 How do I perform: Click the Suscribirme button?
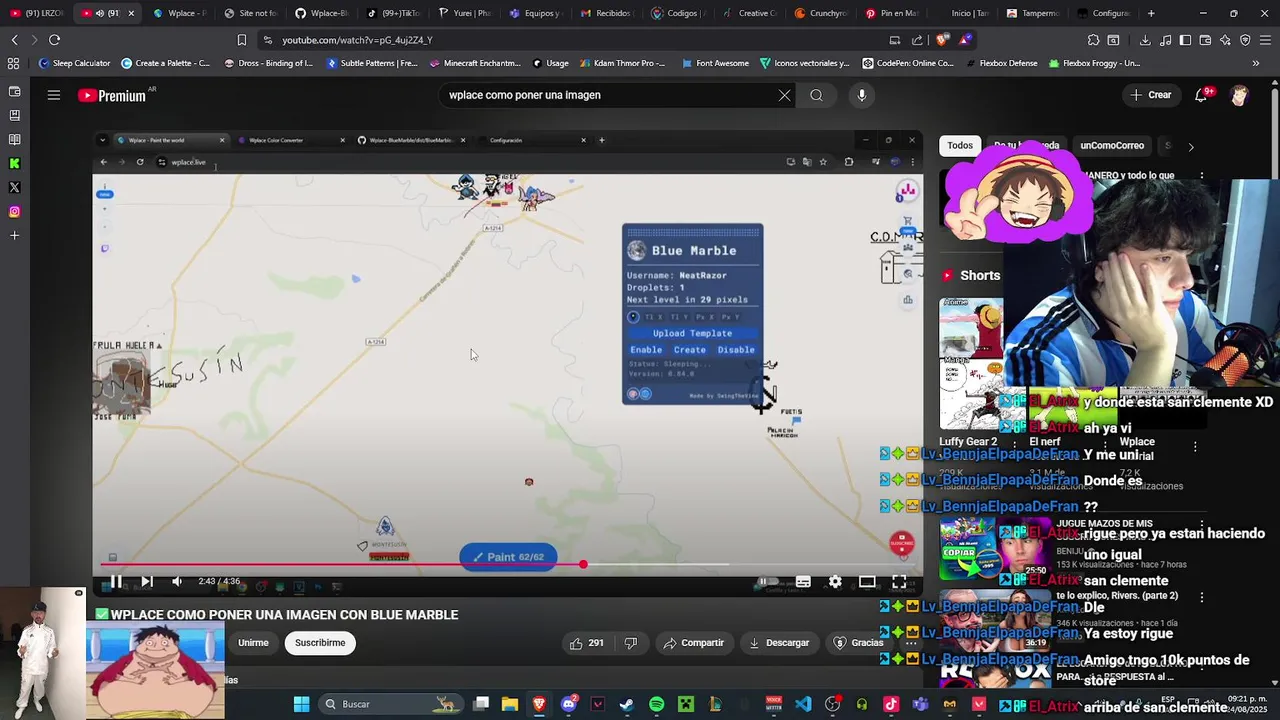pos(320,643)
